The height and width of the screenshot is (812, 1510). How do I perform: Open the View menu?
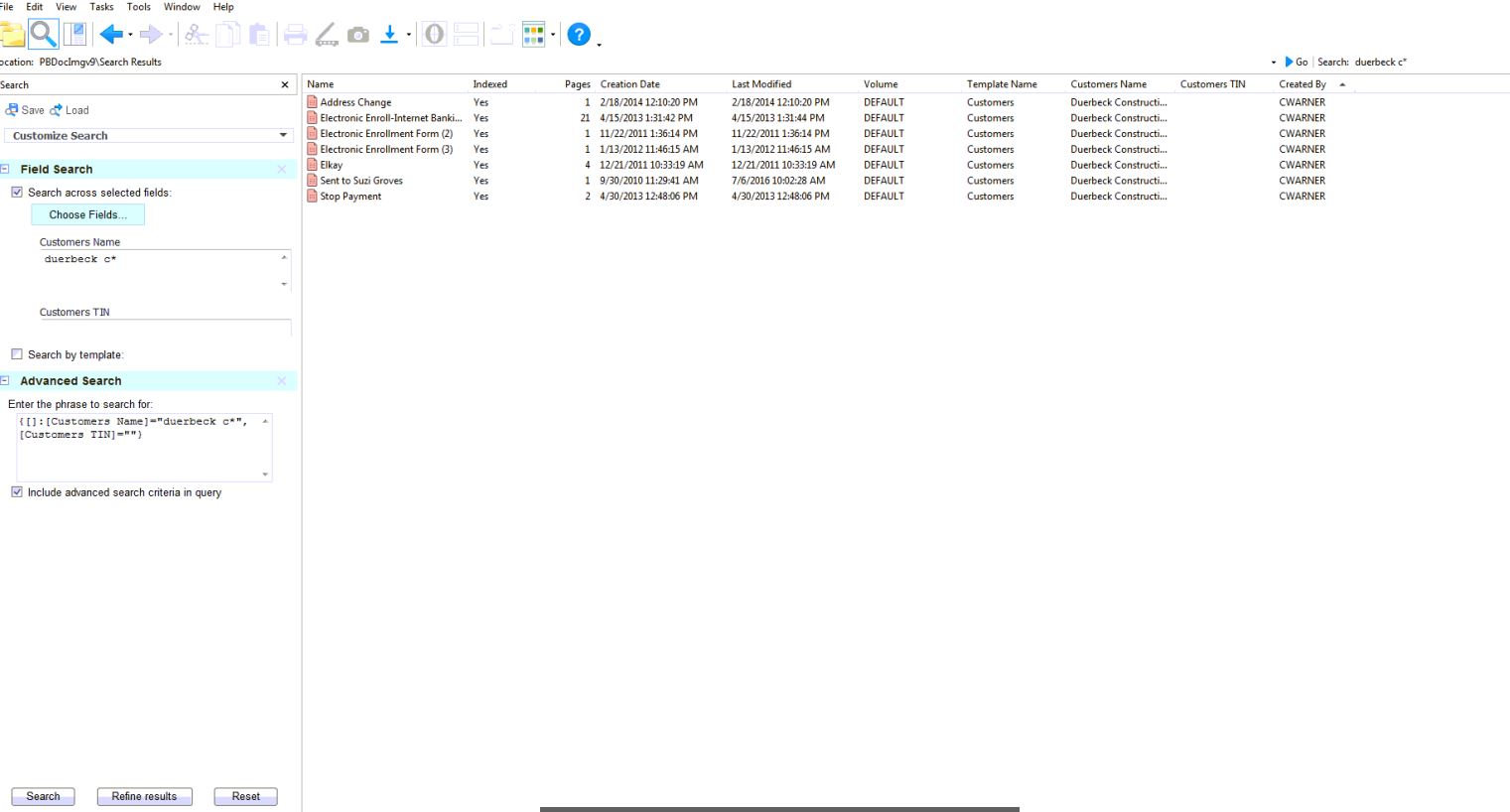pyautogui.click(x=67, y=7)
